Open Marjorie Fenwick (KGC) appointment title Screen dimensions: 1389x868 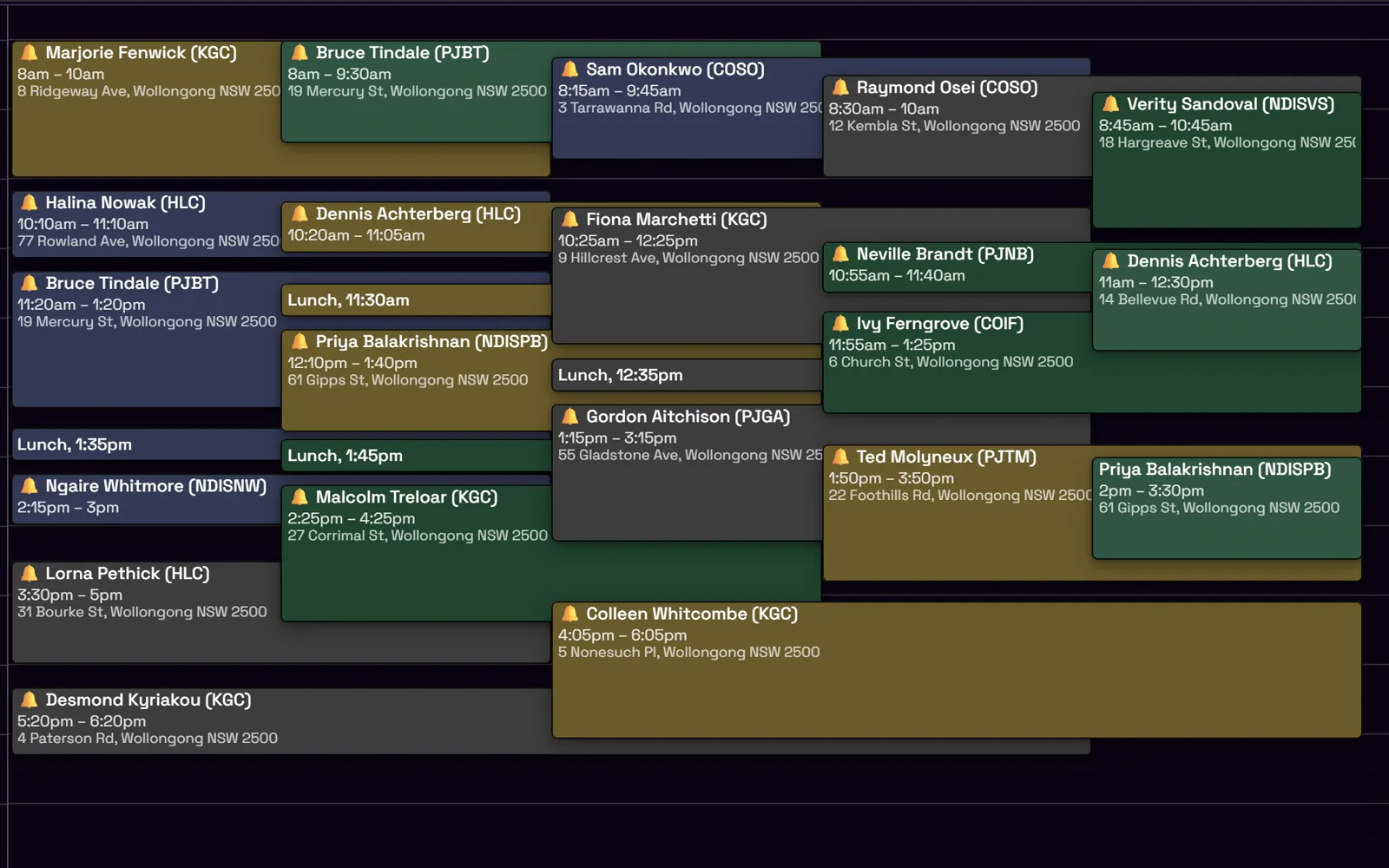coord(141,53)
